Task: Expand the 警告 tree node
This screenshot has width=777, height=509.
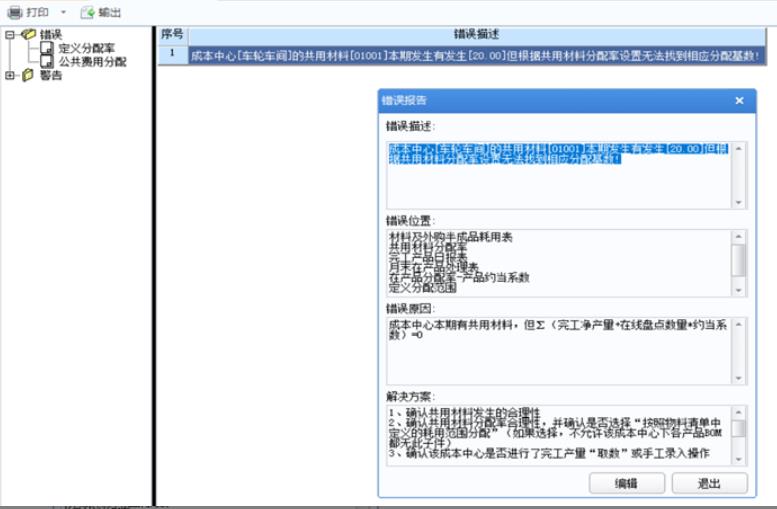Action: click(11, 75)
